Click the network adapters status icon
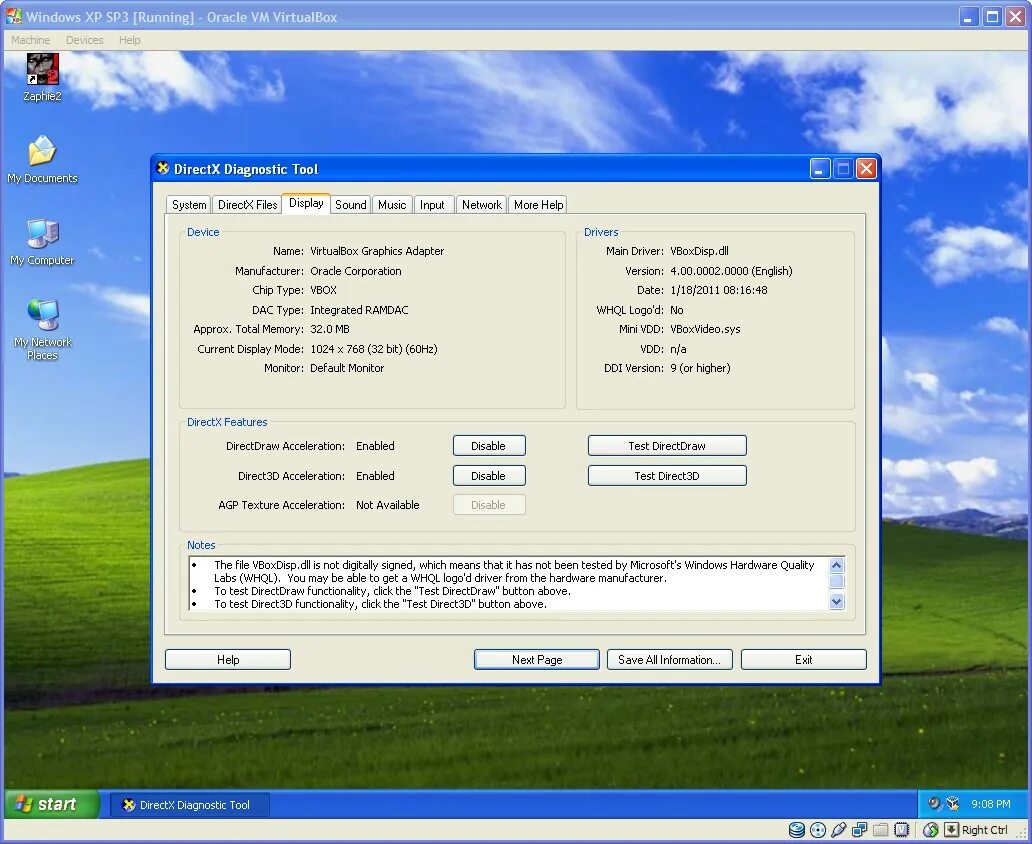Viewport: 1032px width, 844px height. tap(860, 830)
